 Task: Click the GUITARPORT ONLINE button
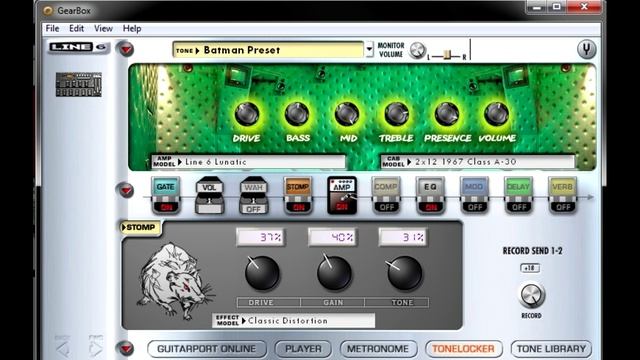pos(207,349)
